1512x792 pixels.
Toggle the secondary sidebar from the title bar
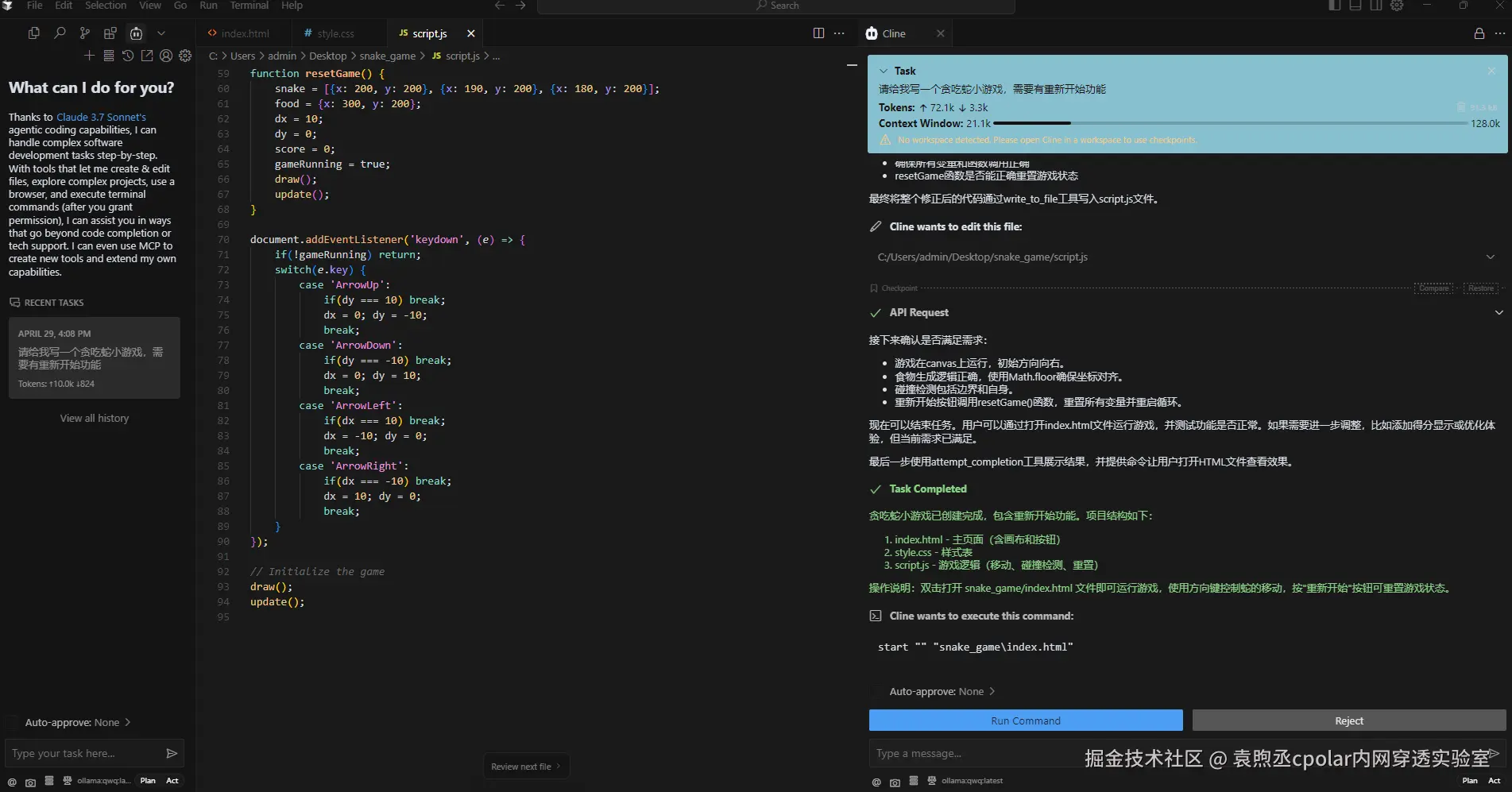click(1376, 6)
